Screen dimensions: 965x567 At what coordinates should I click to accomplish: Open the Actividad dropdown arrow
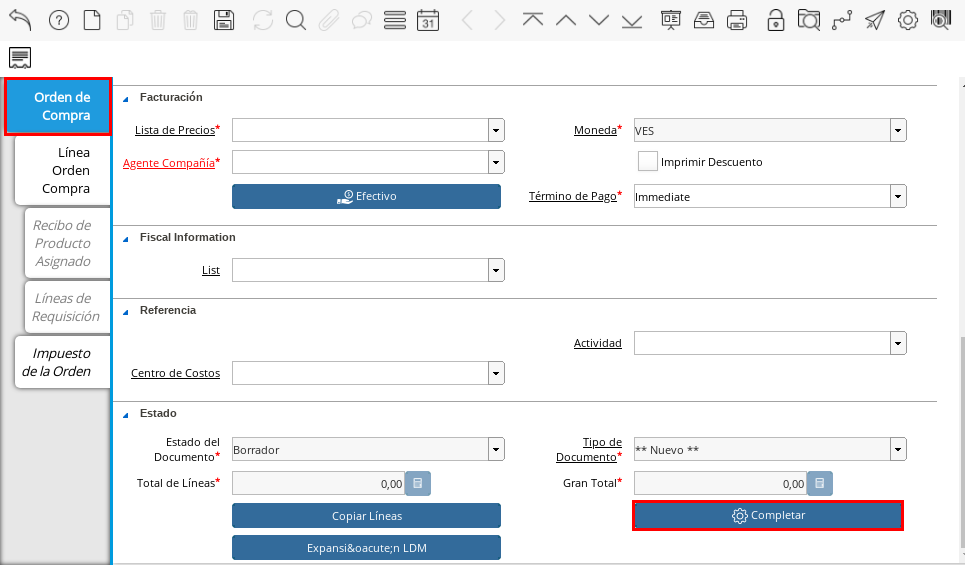(898, 343)
